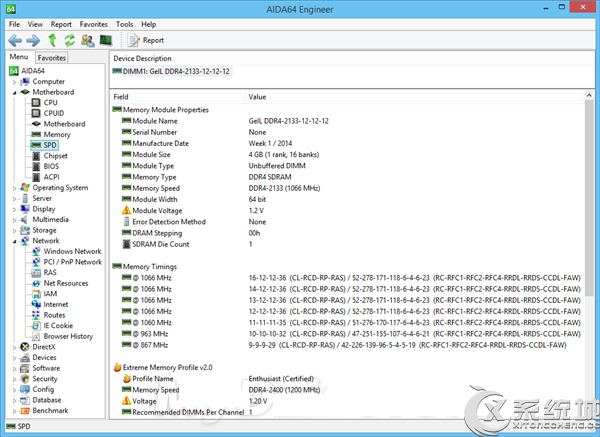Screen dimensions: 600x437
Task: Click the scrollbar up arrow in details list
Action: coord(589,95)
